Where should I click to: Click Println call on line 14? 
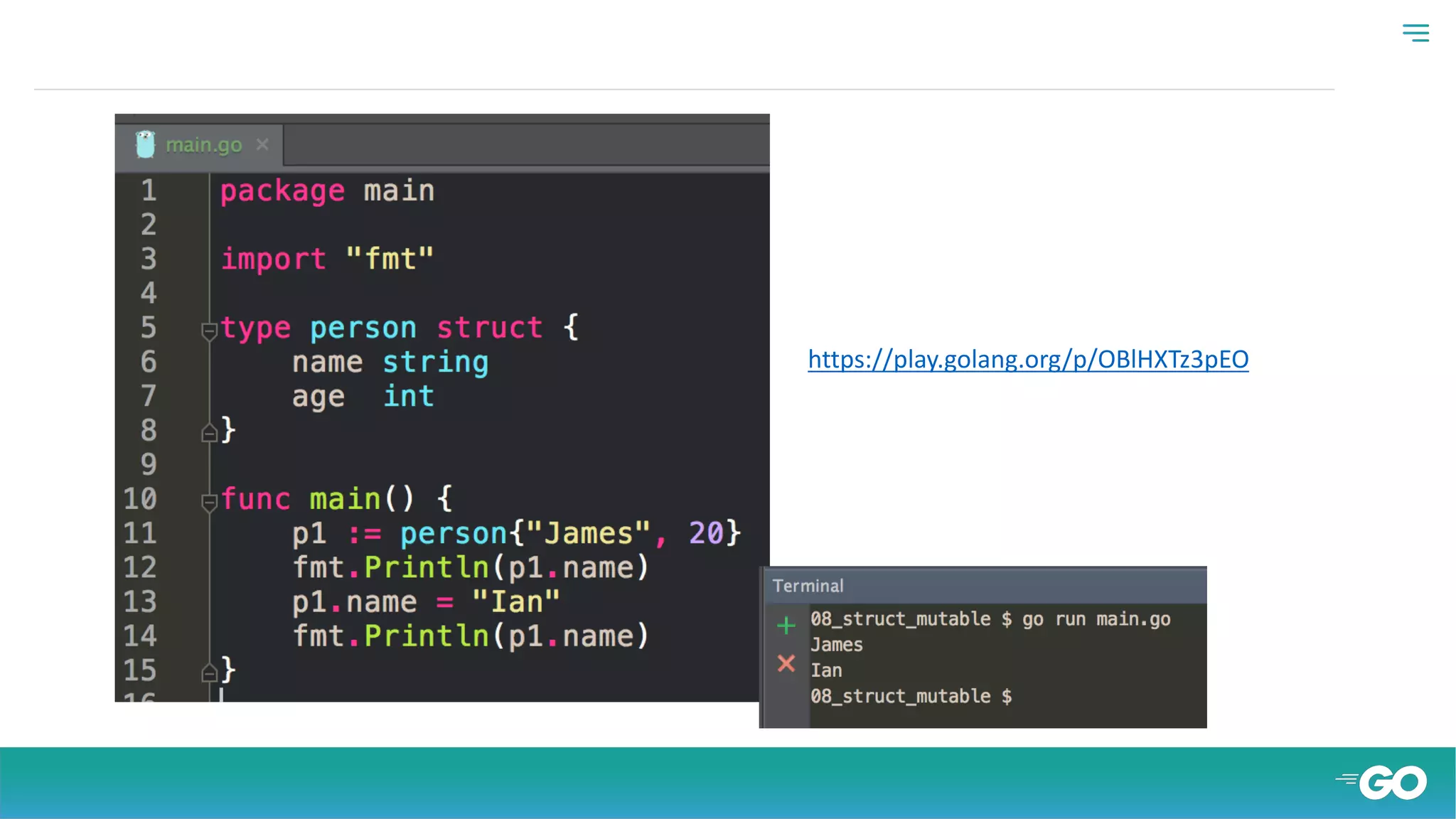click(x=427, y=636)
